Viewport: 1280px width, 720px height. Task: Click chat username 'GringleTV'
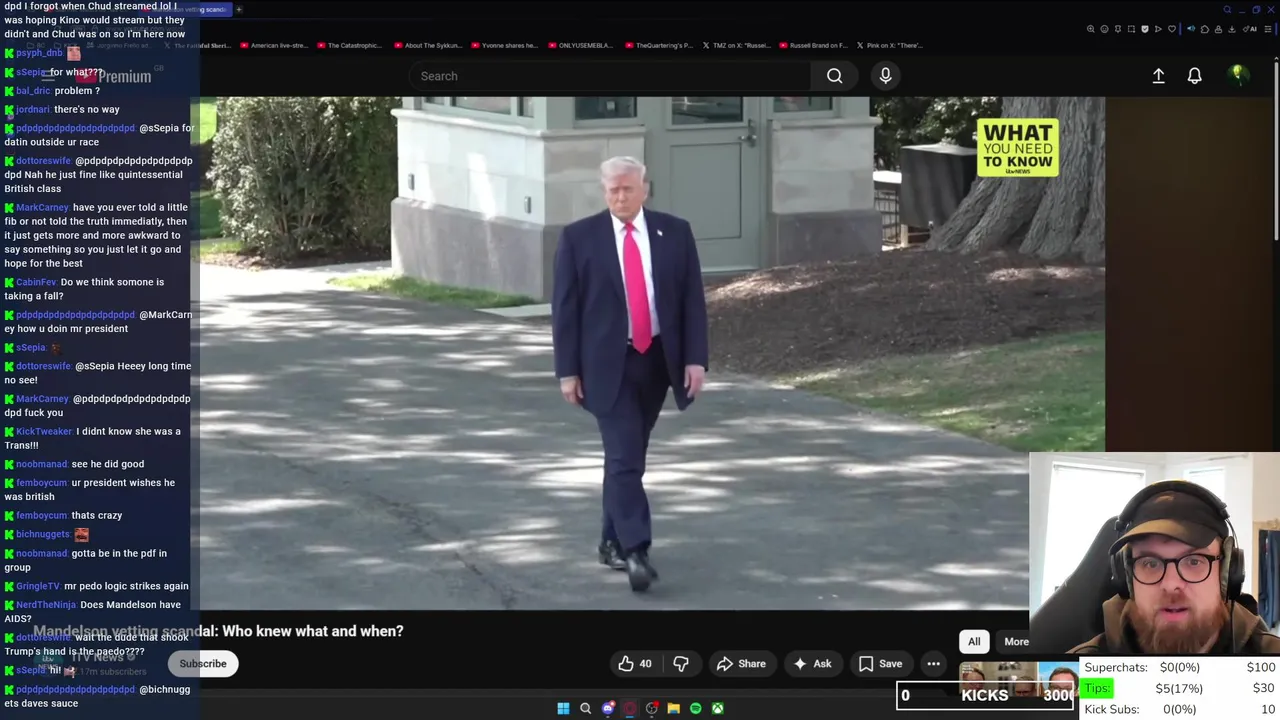click(38, 586)
